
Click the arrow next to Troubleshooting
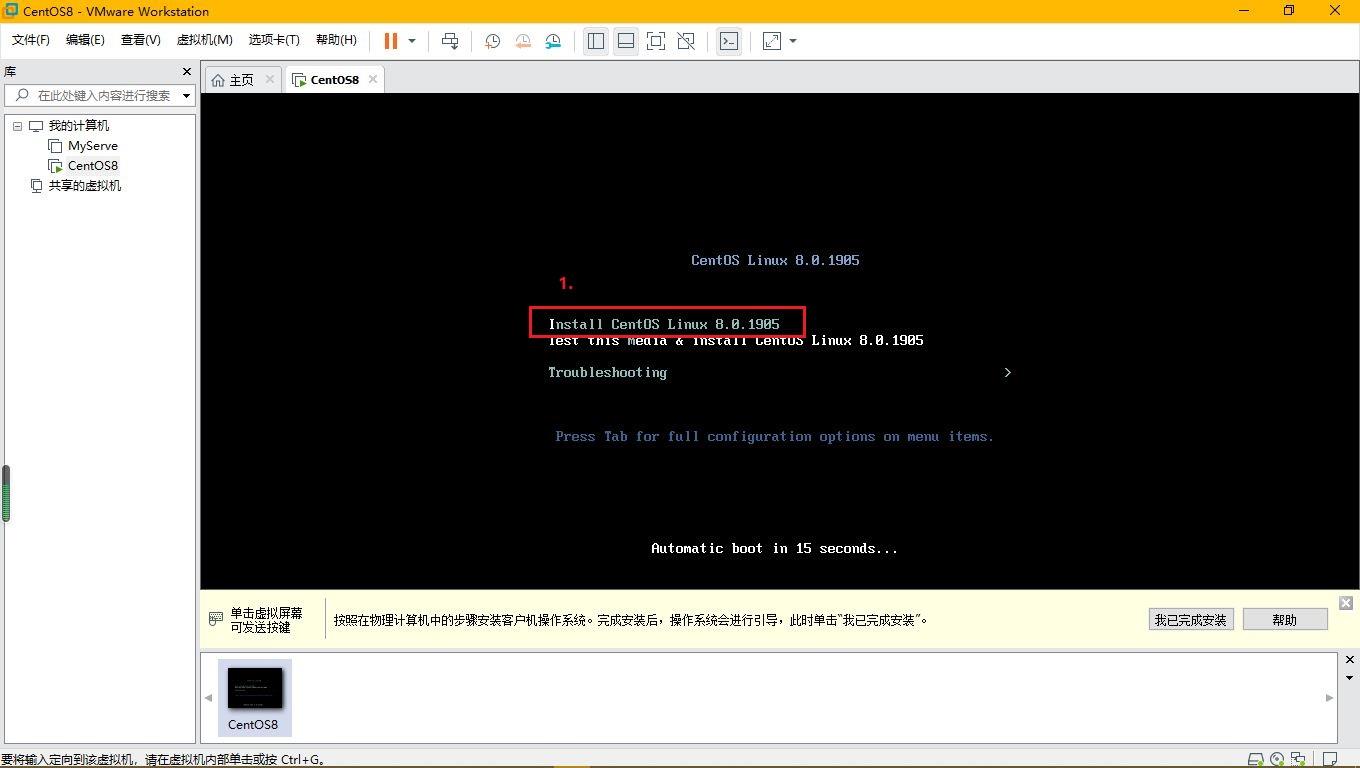[x=1007, y=372]
